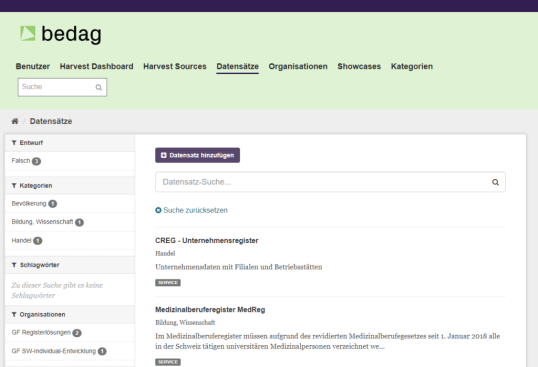The height and width of the screenshot is (367, 538).
Task: Click the Datensatz-Suche magnifier icon
Action: 495,182
